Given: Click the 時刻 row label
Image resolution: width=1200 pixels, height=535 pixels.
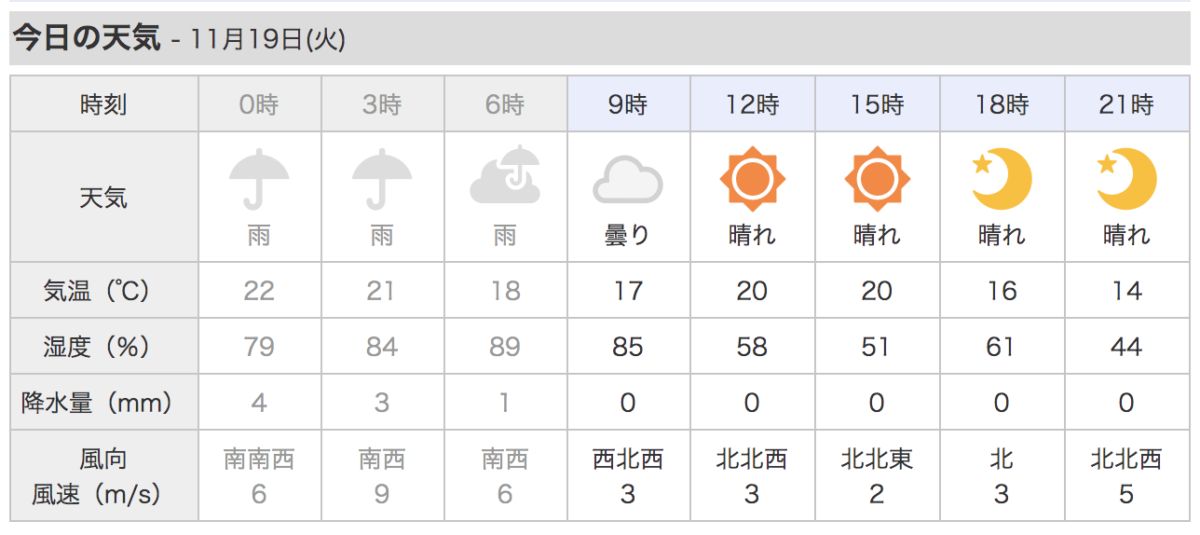Looking at the screenshot, I should point(104,104).
